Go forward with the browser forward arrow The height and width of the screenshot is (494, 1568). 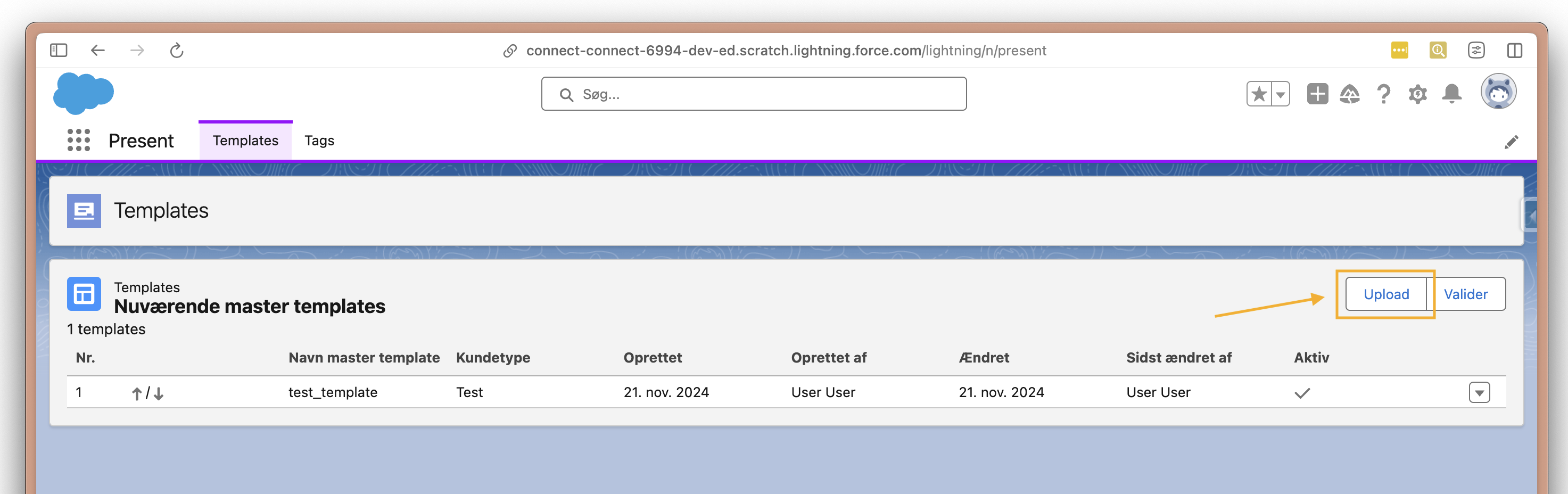pyautogui.click(x=137, y=50)
